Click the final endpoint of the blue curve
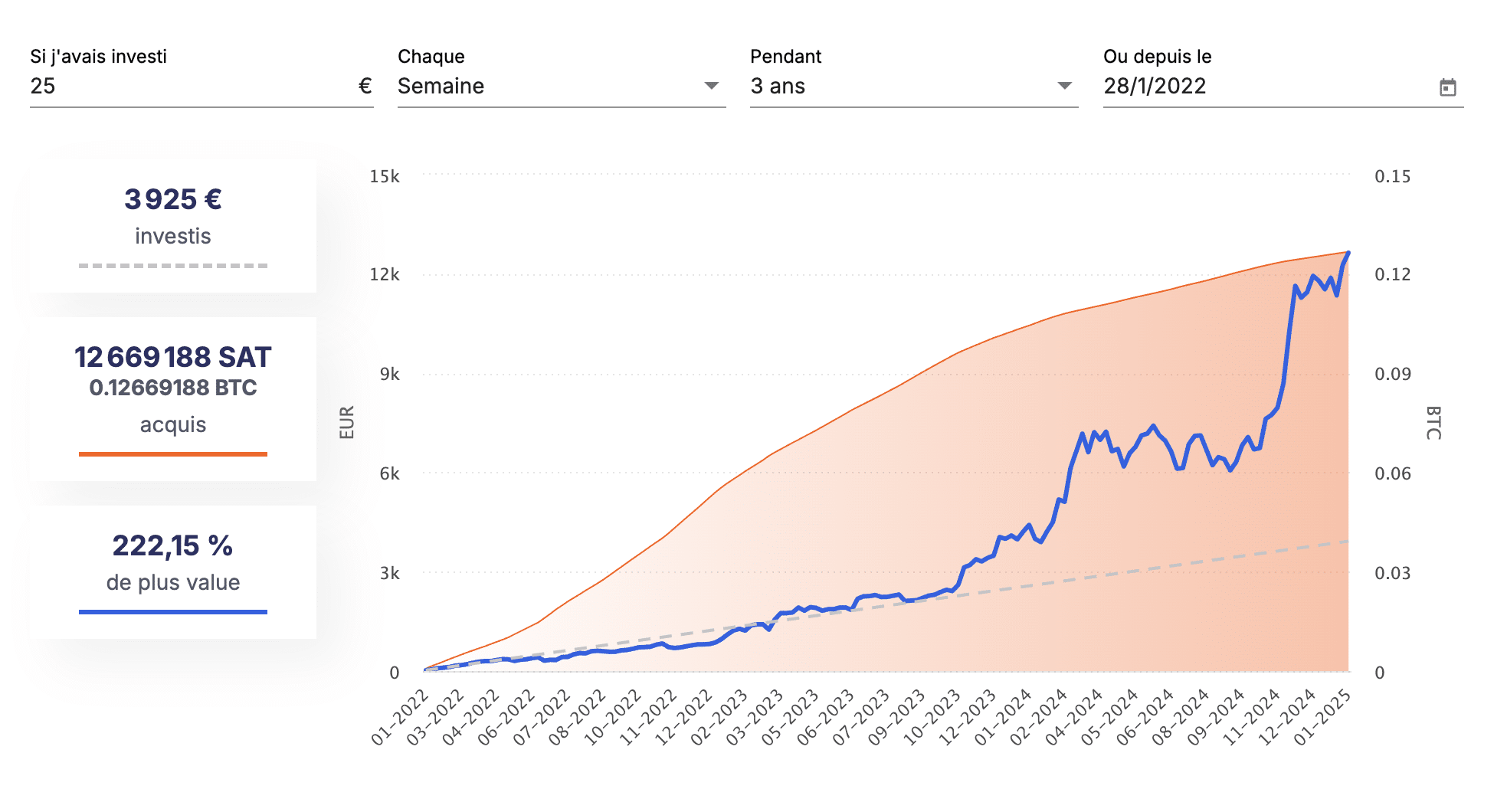This screenshot has width=1494, height=812. pos(1348,253)
